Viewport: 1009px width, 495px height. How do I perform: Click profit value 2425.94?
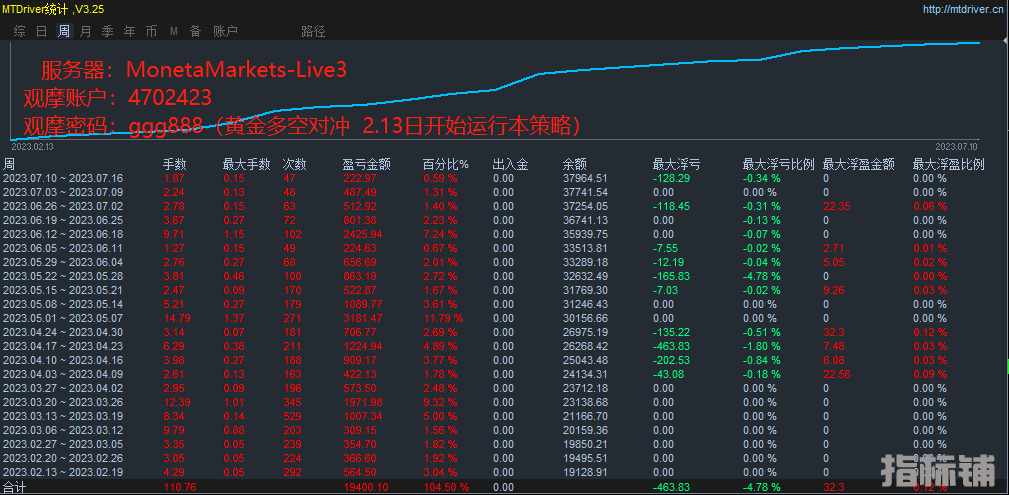[364, 234]
